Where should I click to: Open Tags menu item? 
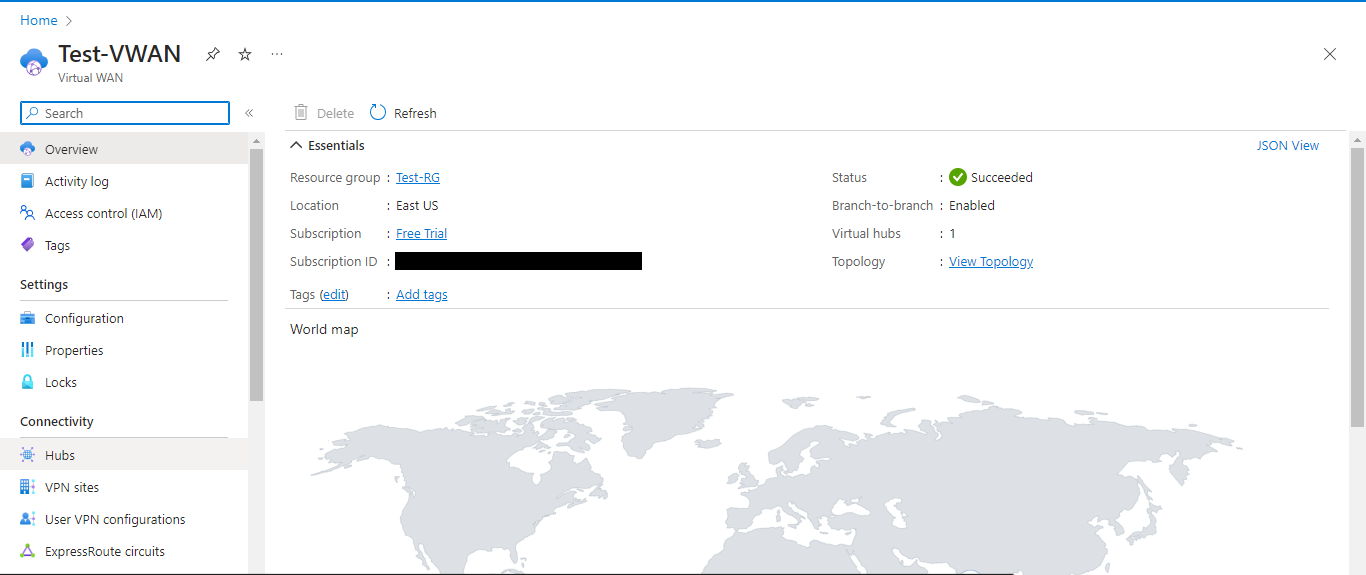[124, 245]
